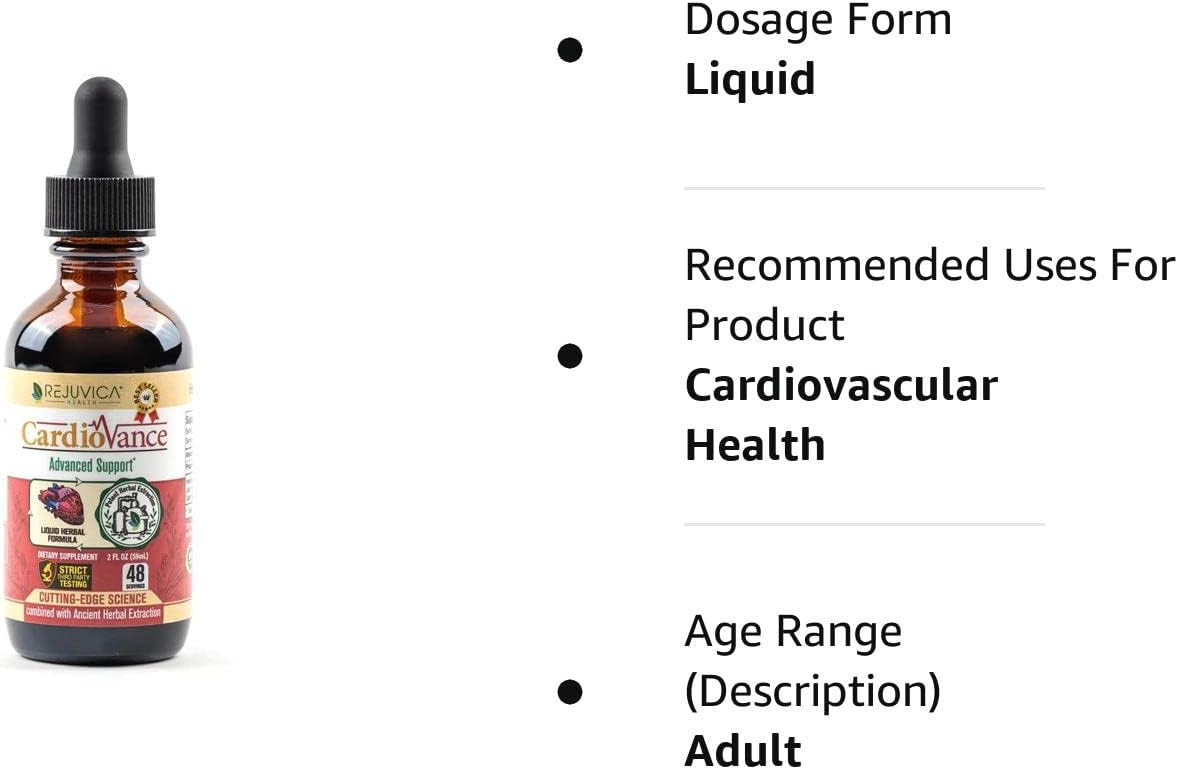
Task: Click the Liquid value text
Action: [750, 79]
